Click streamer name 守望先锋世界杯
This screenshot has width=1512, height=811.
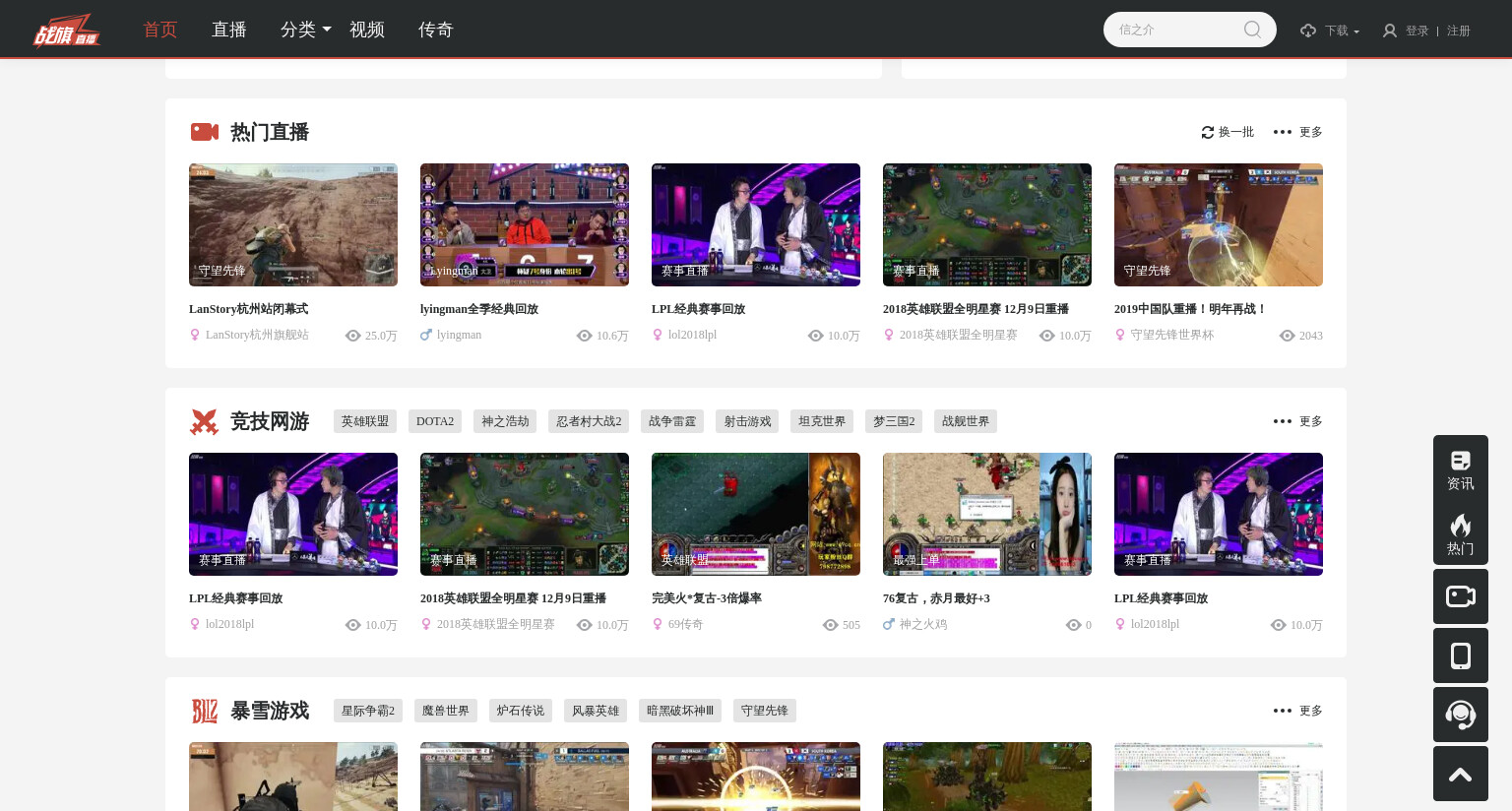(1172, 335)
